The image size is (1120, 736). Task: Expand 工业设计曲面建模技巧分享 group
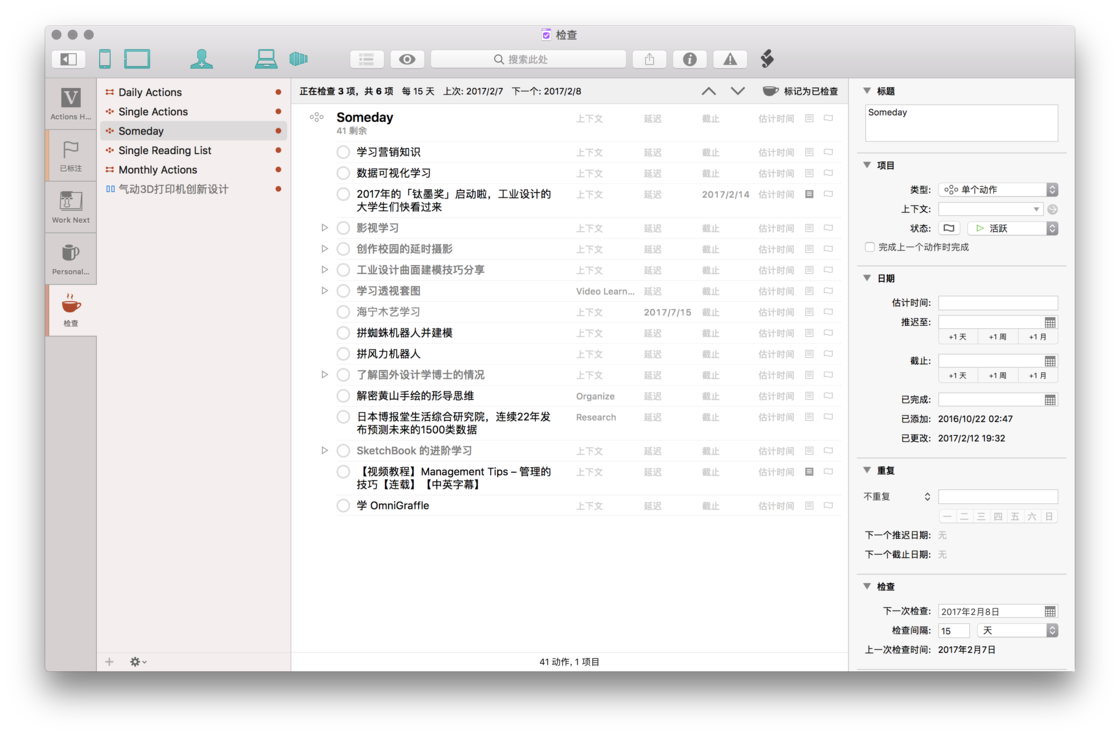[324, 269]
